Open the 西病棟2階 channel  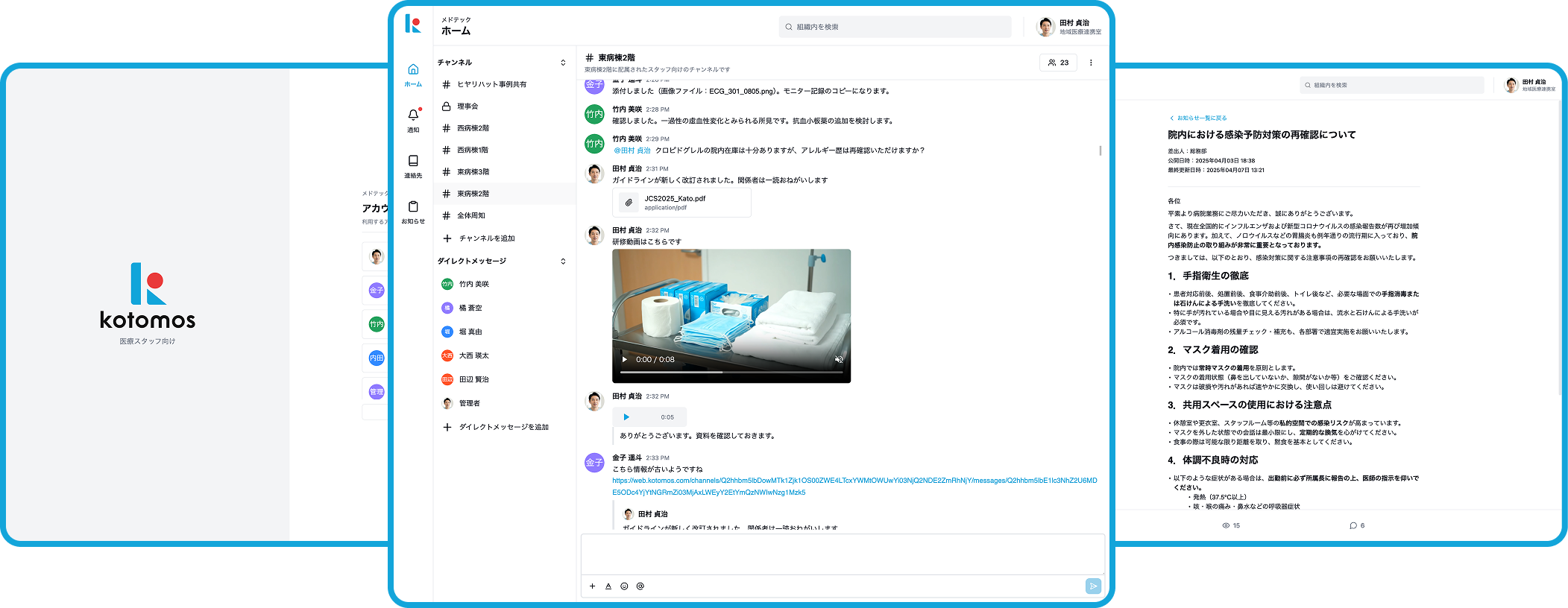[x=505, y=128]
